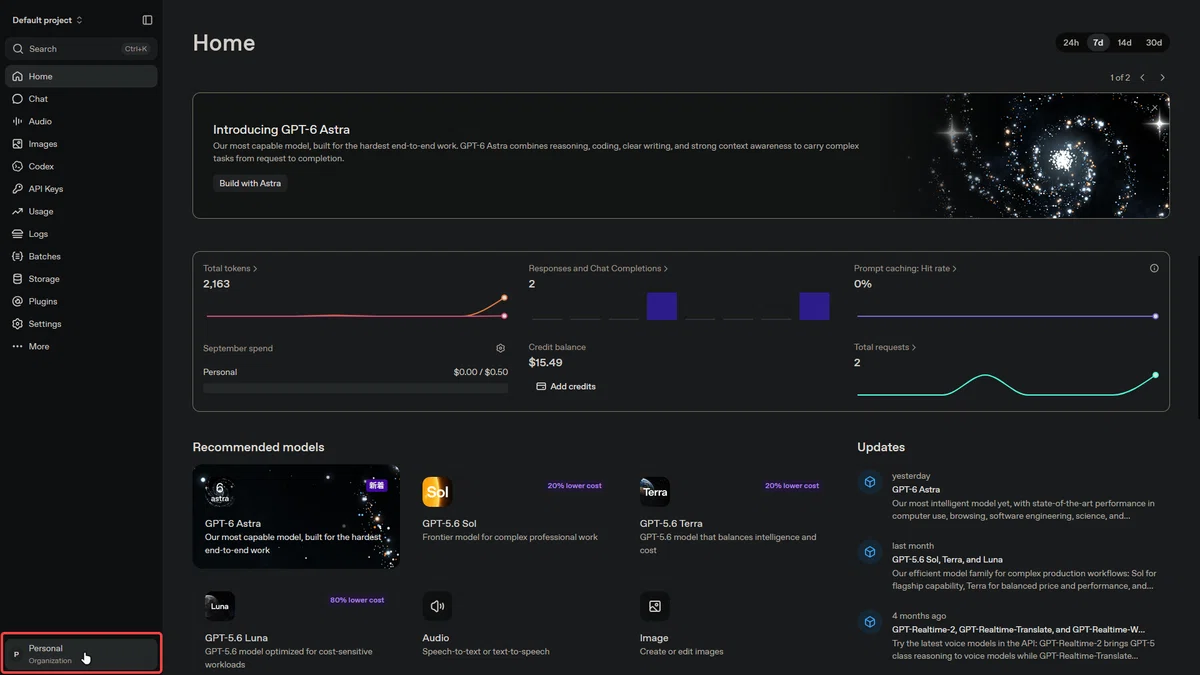
Task: Click the Logs icon in sidebar
Action: point(17,234)
